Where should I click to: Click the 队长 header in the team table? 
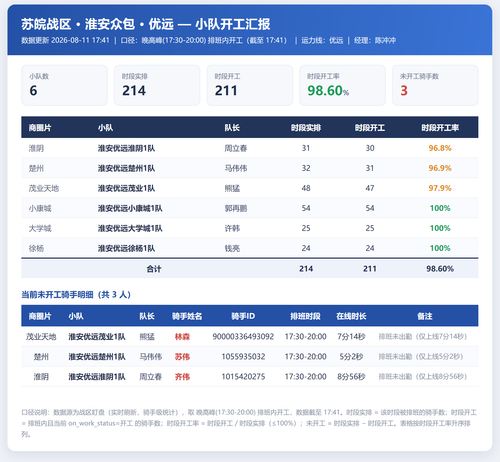(232, 128)
